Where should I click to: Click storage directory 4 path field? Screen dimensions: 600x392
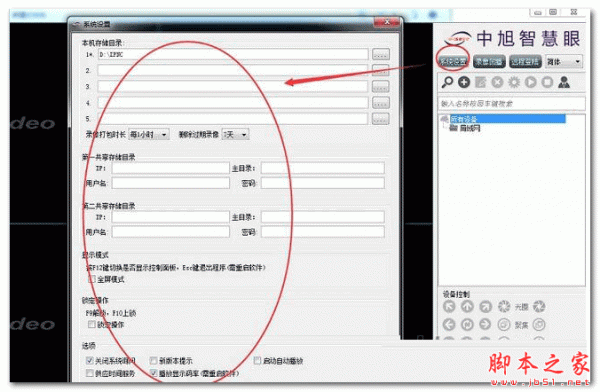point(233,103)
